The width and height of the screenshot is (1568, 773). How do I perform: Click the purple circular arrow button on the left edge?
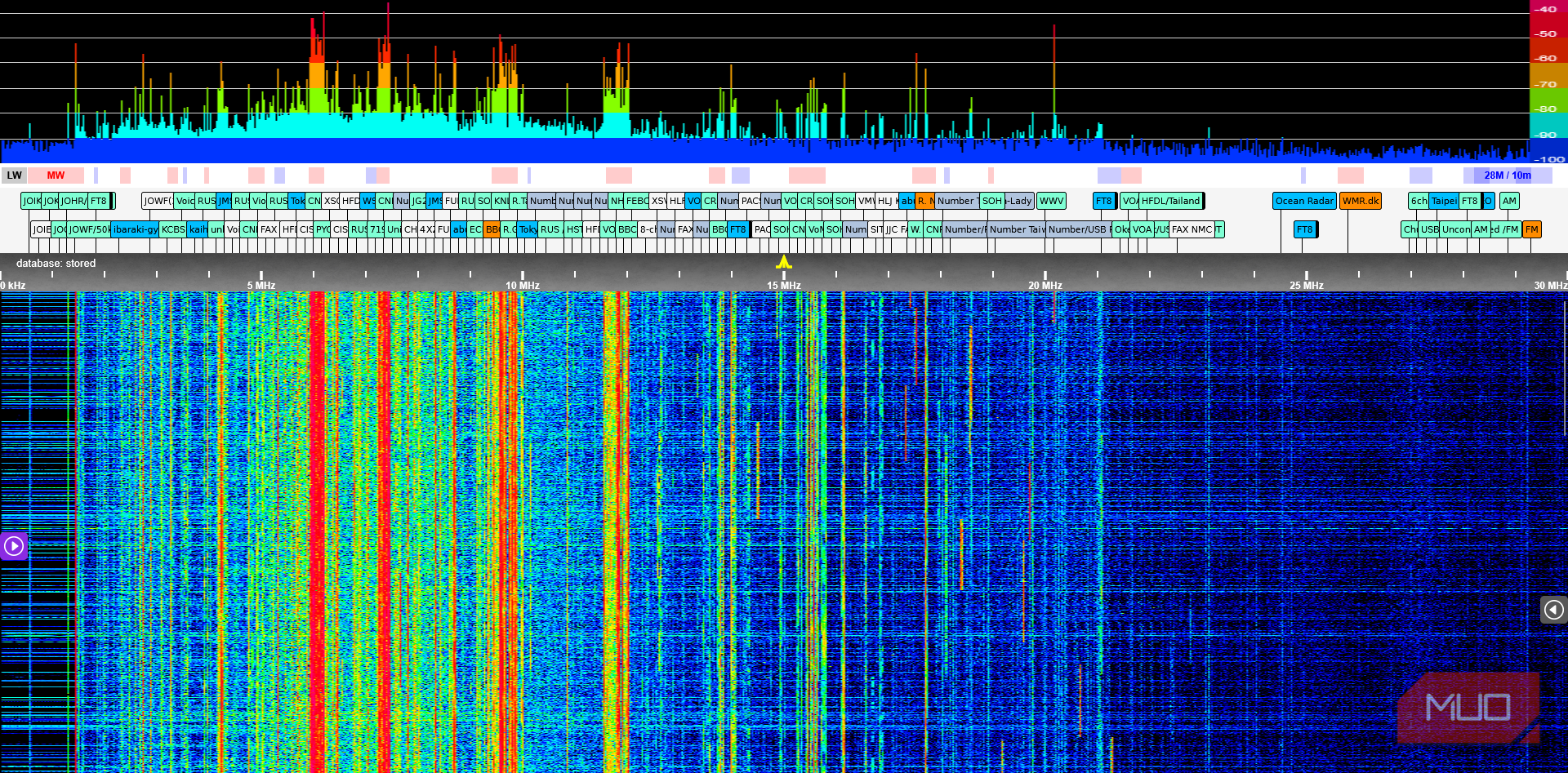[x=14, y=545]
